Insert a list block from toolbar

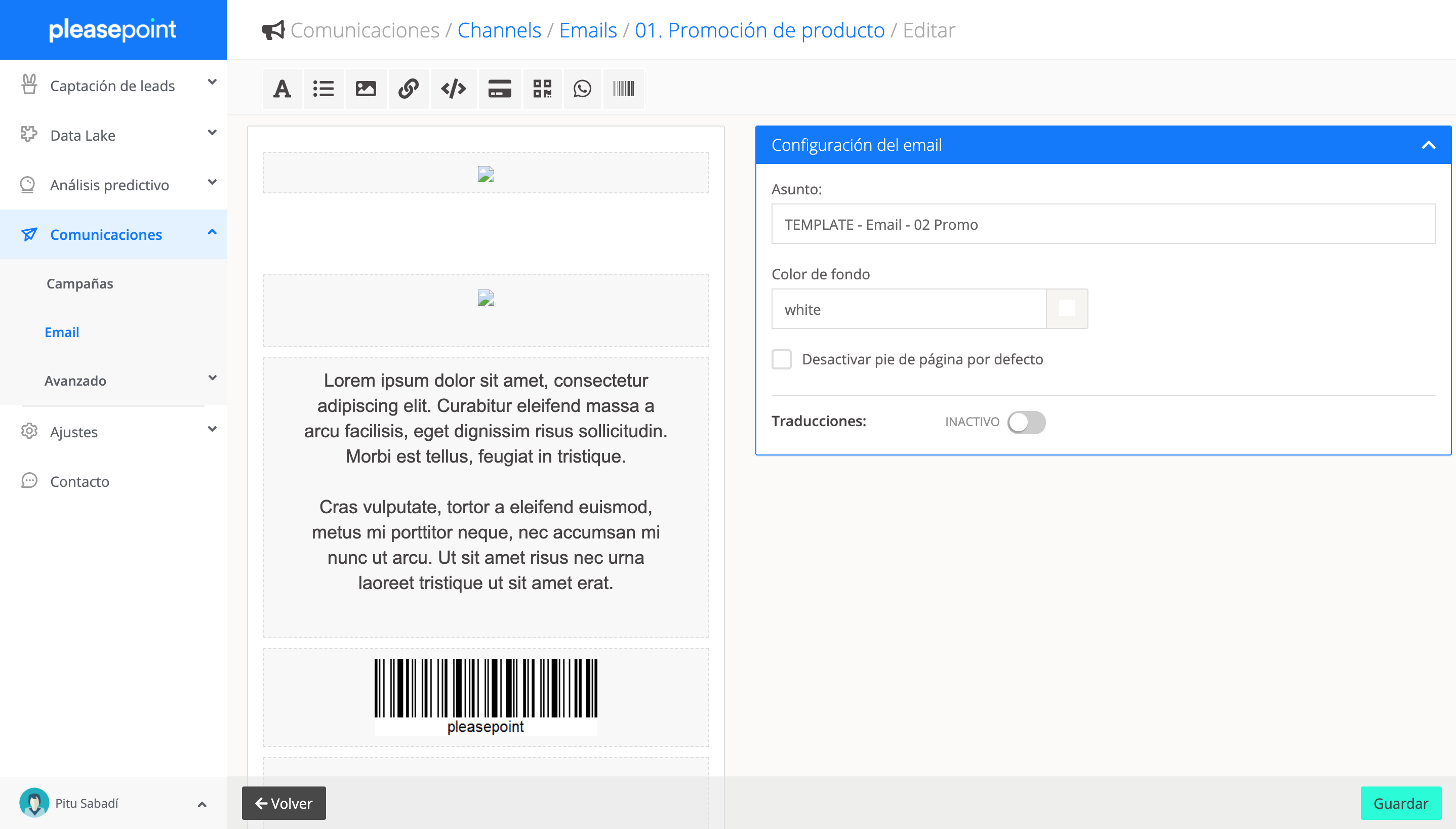pos(323,89)
